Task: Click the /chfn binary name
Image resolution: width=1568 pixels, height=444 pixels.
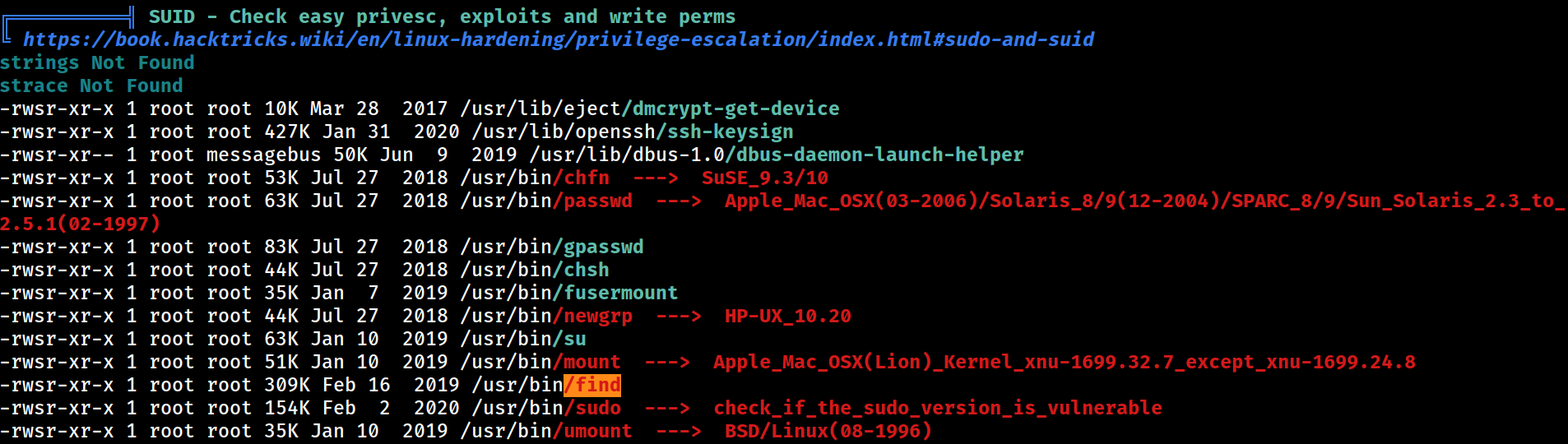Action: [582, 178]
